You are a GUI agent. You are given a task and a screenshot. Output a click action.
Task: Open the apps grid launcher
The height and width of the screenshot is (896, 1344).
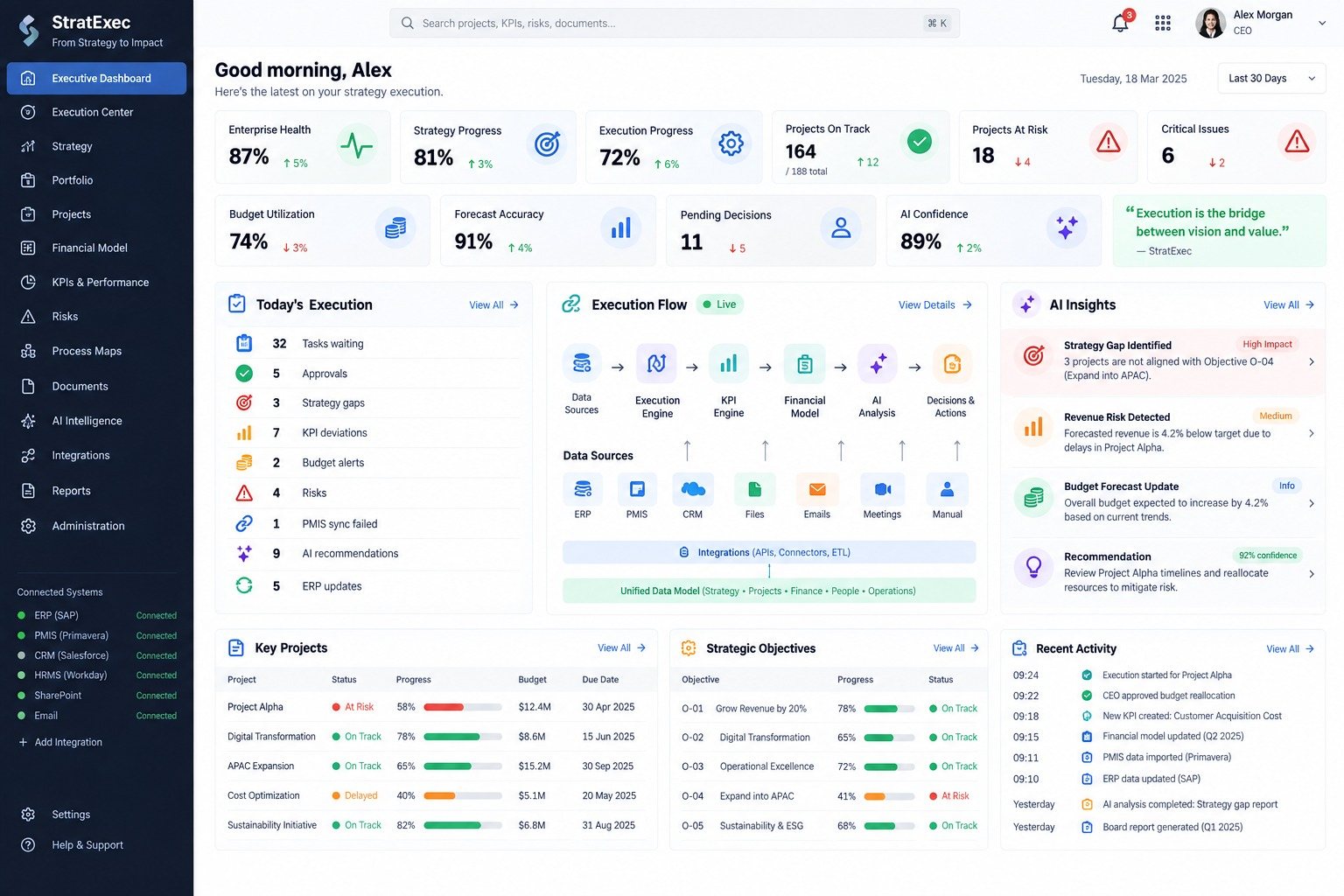tap(1163, 23)
